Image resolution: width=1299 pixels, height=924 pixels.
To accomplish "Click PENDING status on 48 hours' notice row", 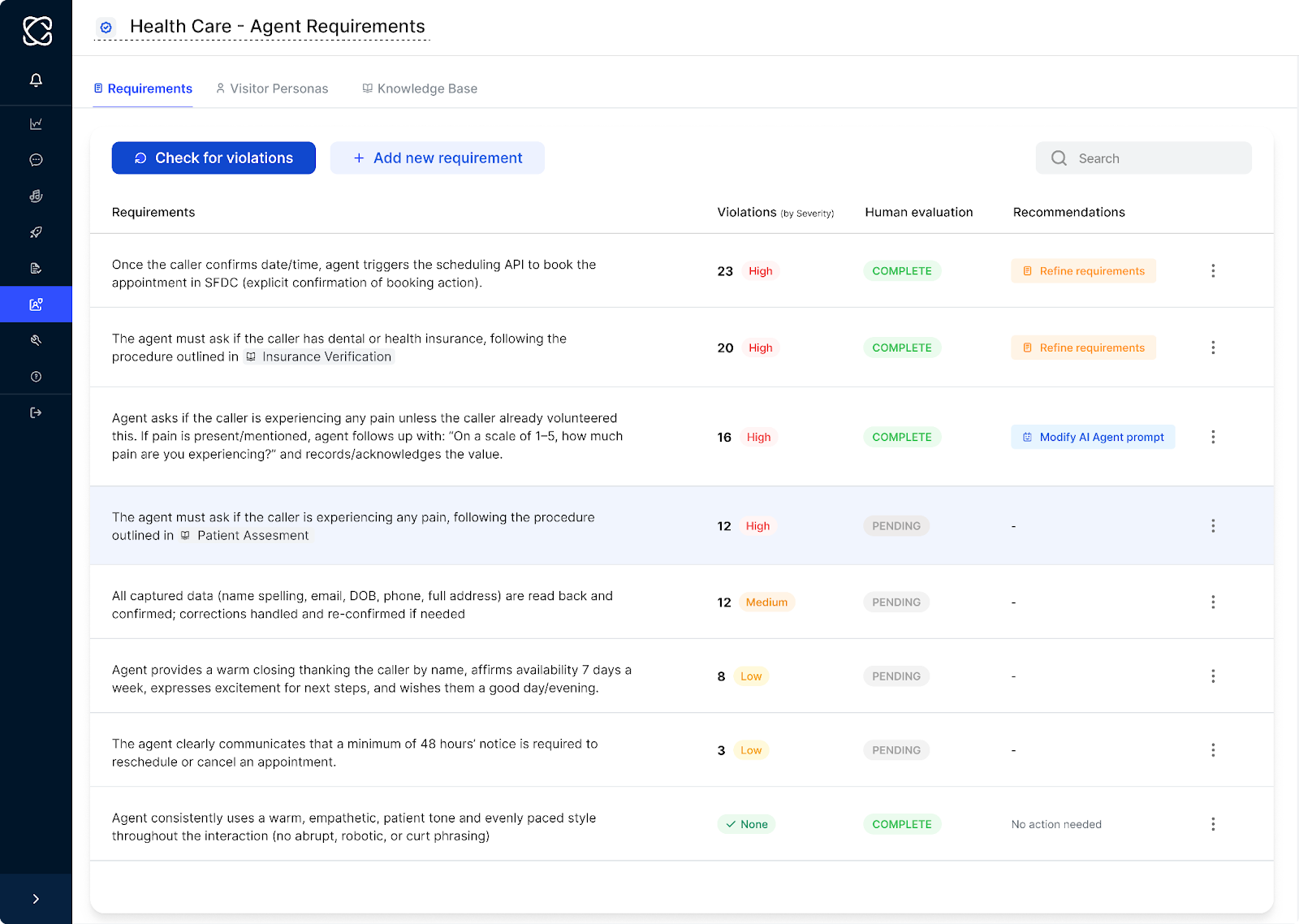I will pyautogui.click(x=896, y=750).
